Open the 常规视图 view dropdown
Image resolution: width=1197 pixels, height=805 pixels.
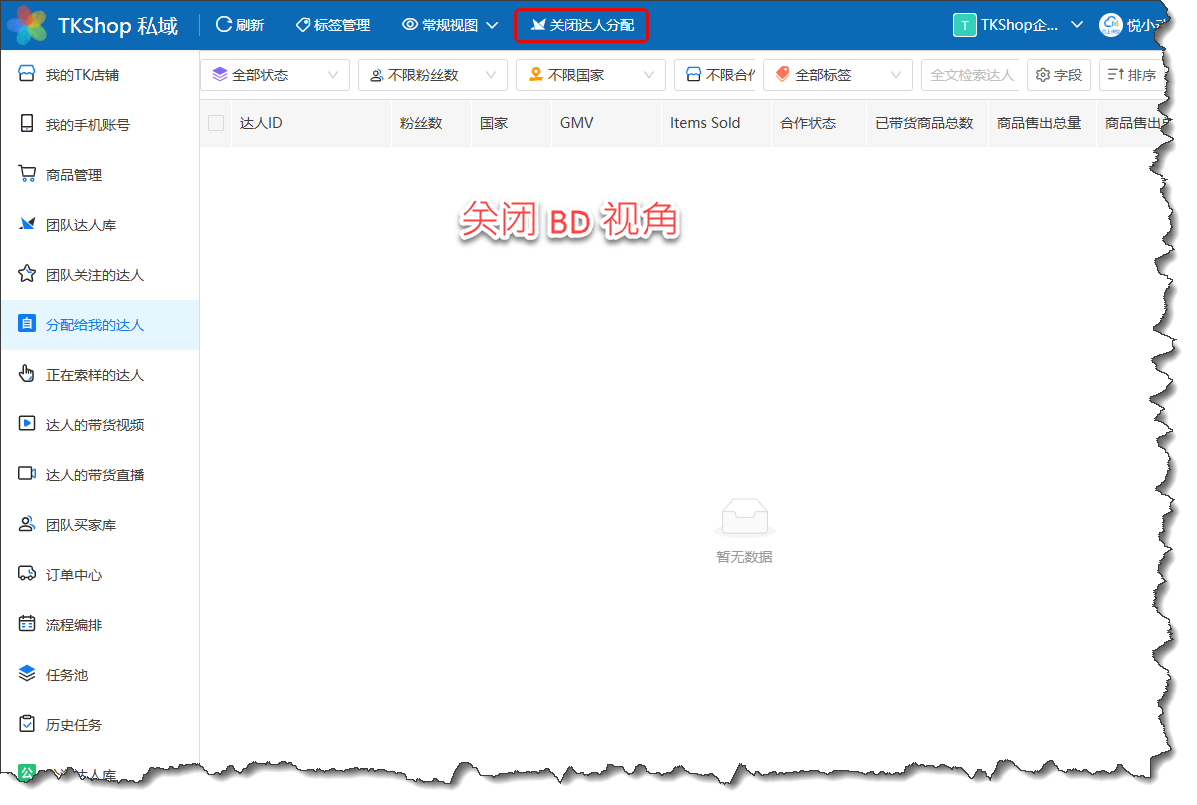point(450,25)
